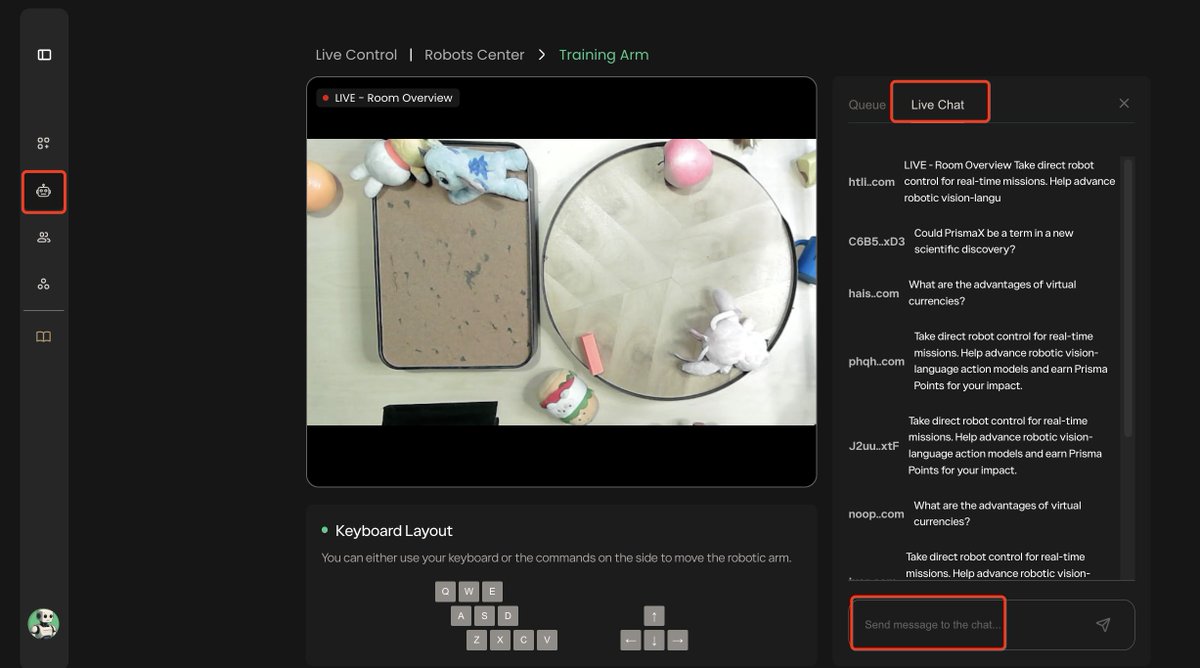Click the Training Arm breadcrumb
This screenshot has width=1200, height=668.
(x=604, y=55)
